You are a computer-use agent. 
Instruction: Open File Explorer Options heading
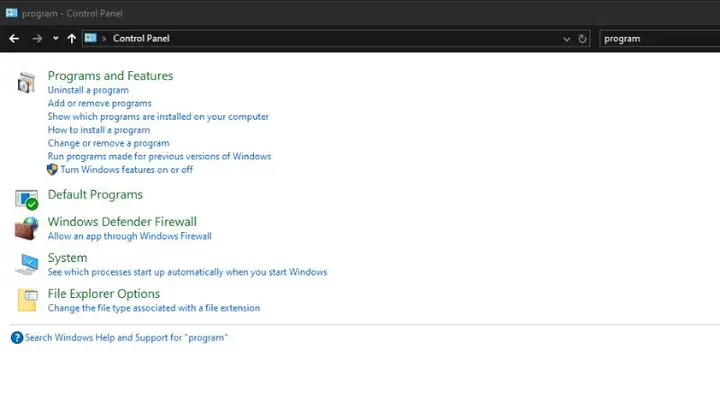tap(104, 294)
